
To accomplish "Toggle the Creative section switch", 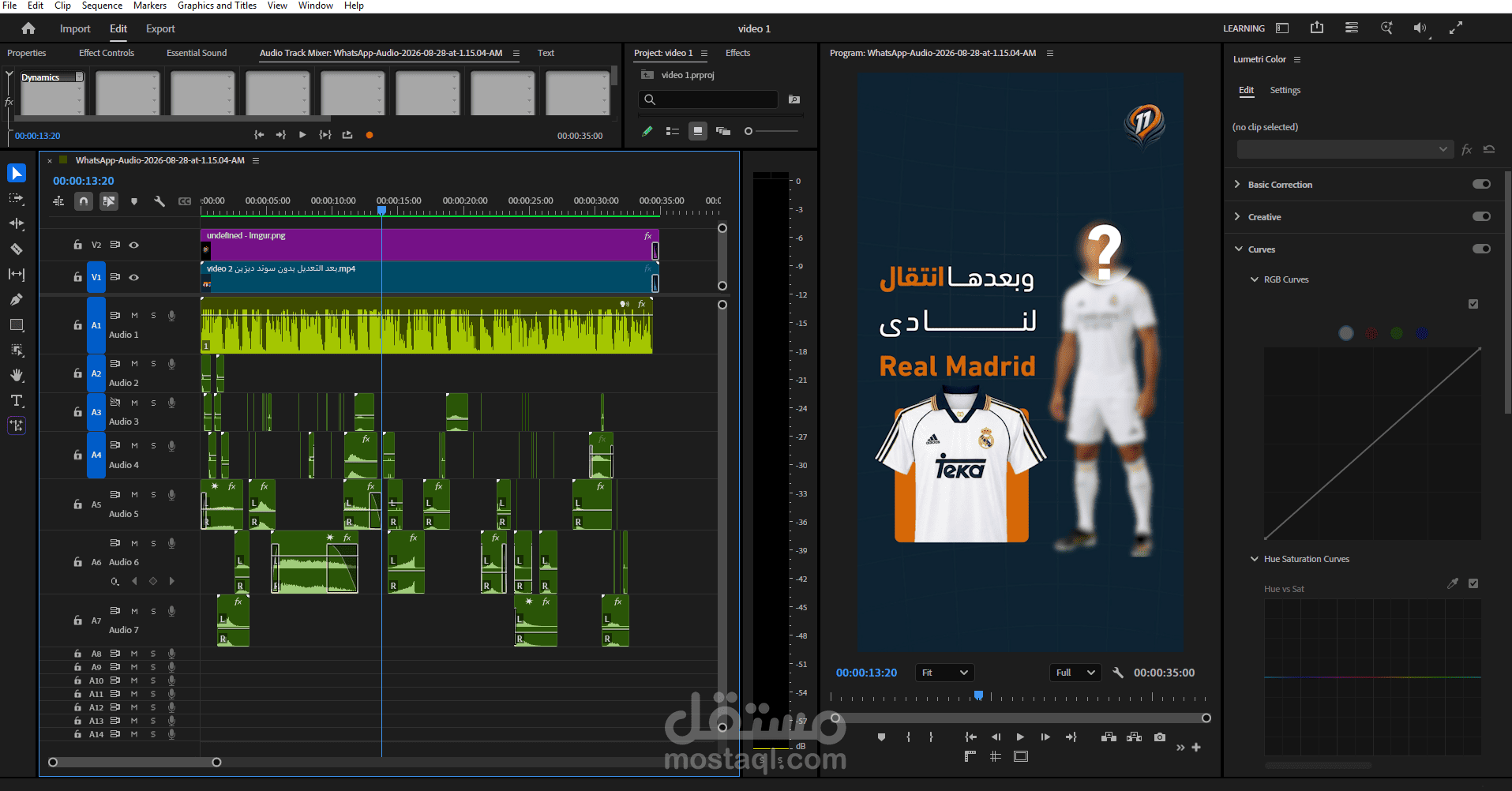I will [1481, 216].
